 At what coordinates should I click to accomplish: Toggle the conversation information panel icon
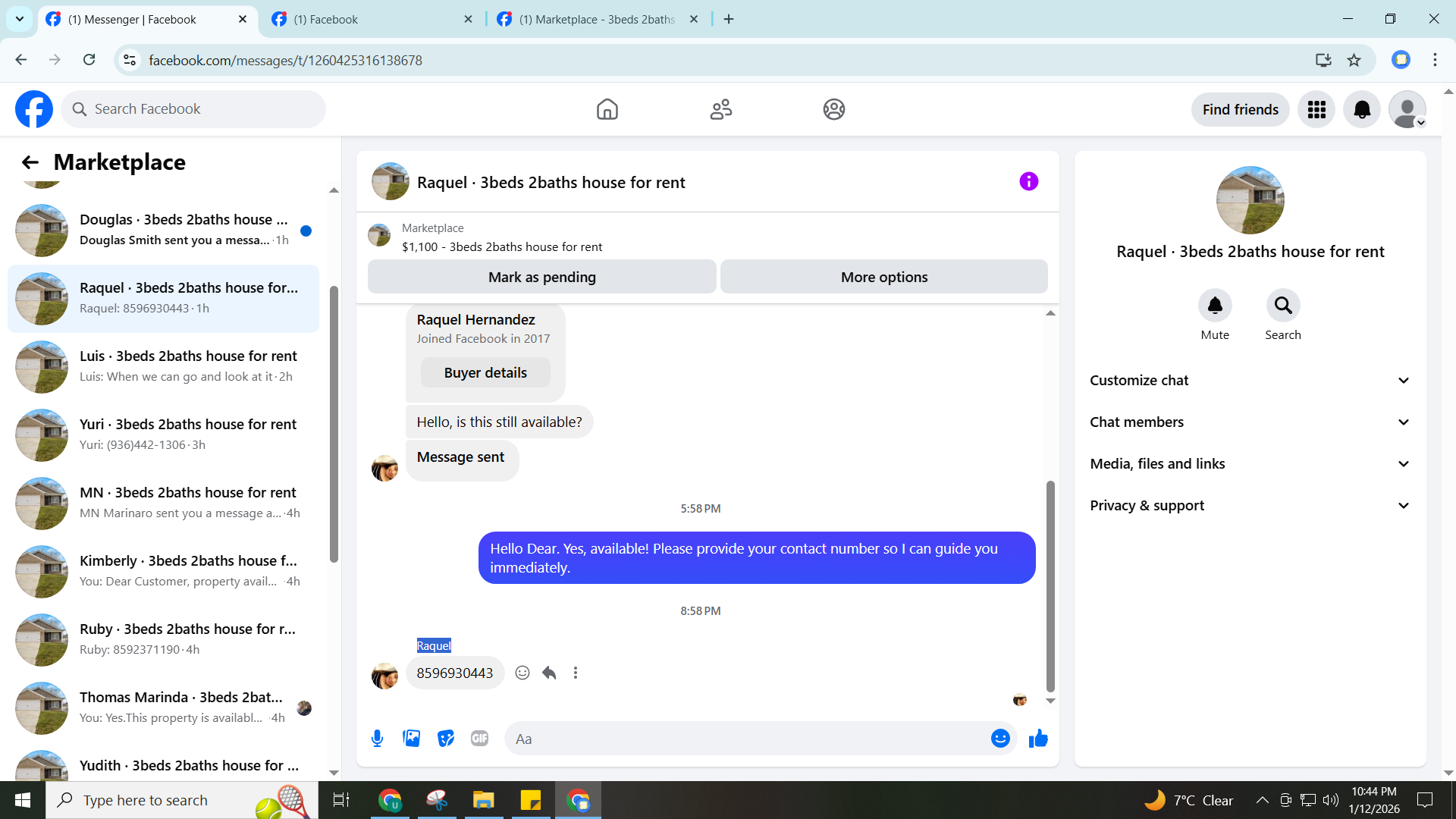click(1028, 181)
